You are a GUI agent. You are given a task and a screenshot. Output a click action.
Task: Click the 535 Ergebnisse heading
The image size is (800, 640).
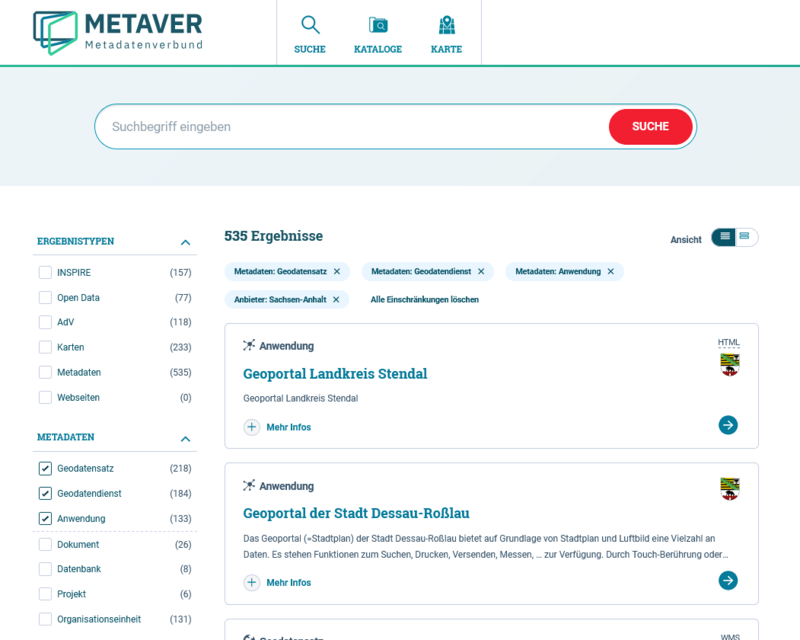click(273, 236)
